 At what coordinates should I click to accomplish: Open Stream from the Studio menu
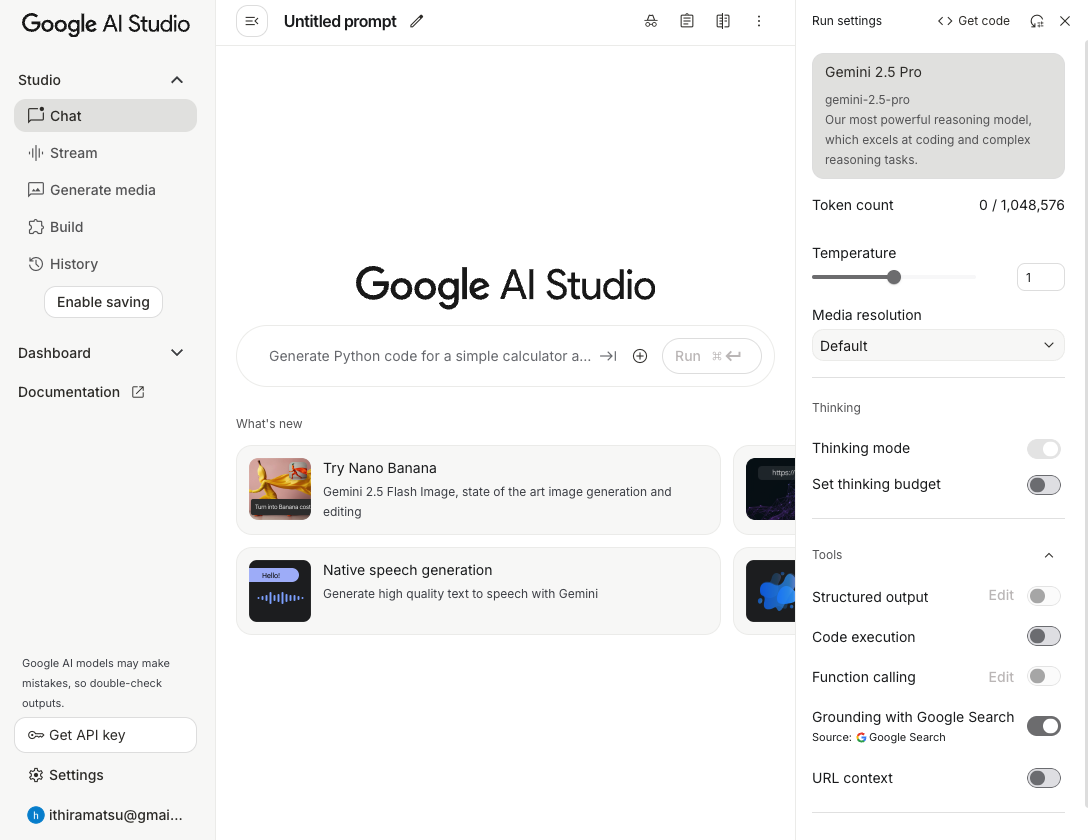(x=73, y=153)
